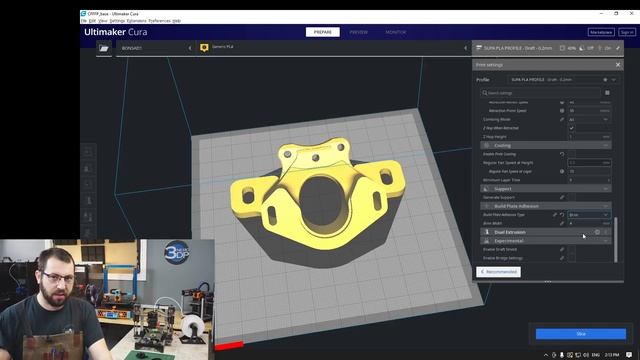Click the pencil edit icon in summary bar
Image resolution: width=640 pixels, height=360 pixels.
point(618,48)
